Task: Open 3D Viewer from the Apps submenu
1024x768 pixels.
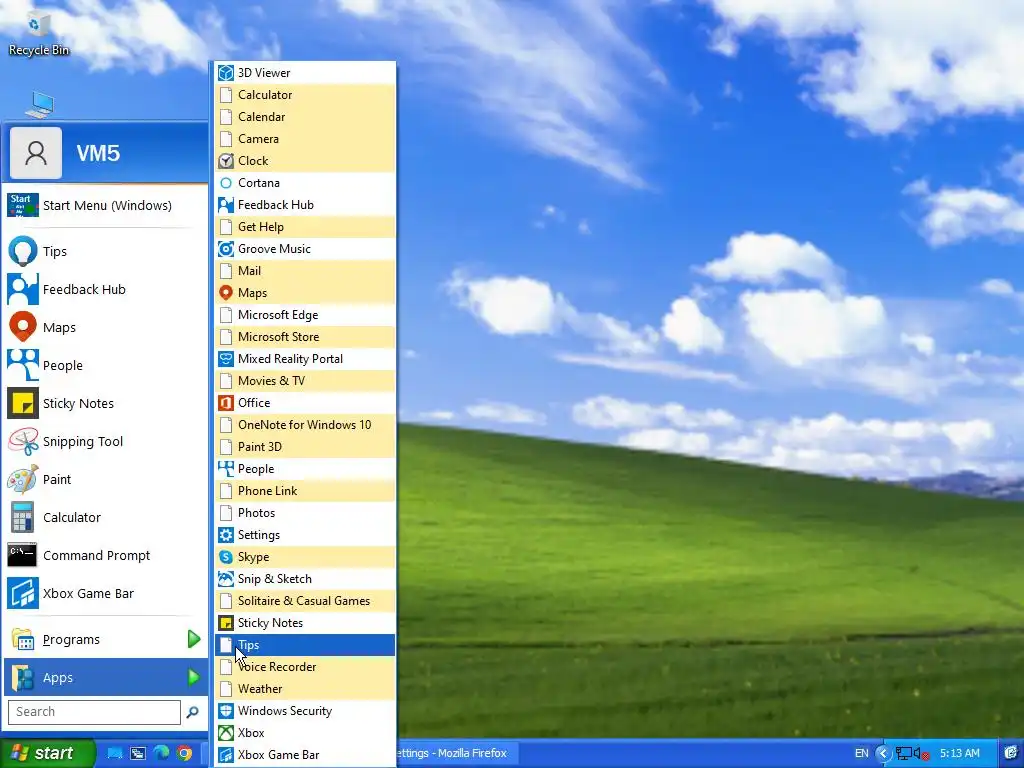Action: [305, 72]
